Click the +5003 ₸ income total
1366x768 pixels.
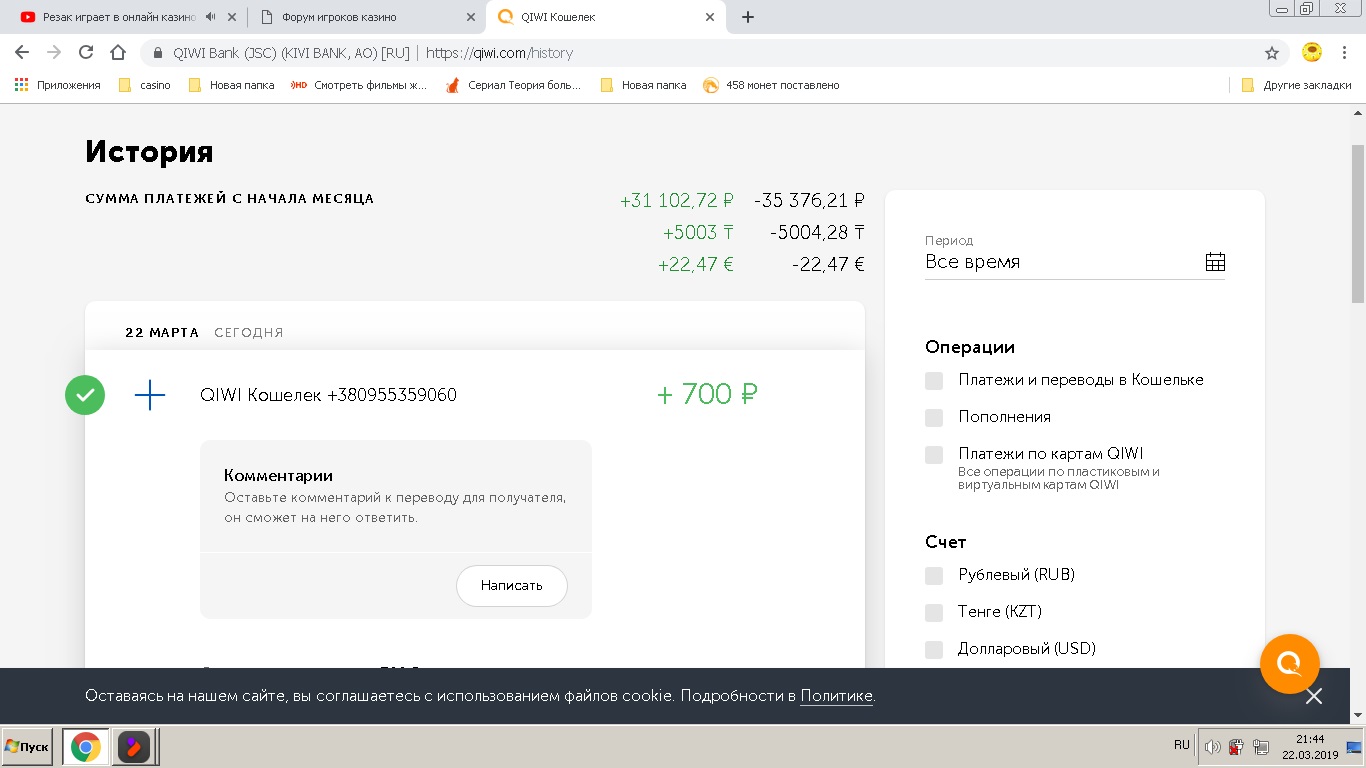698,232
